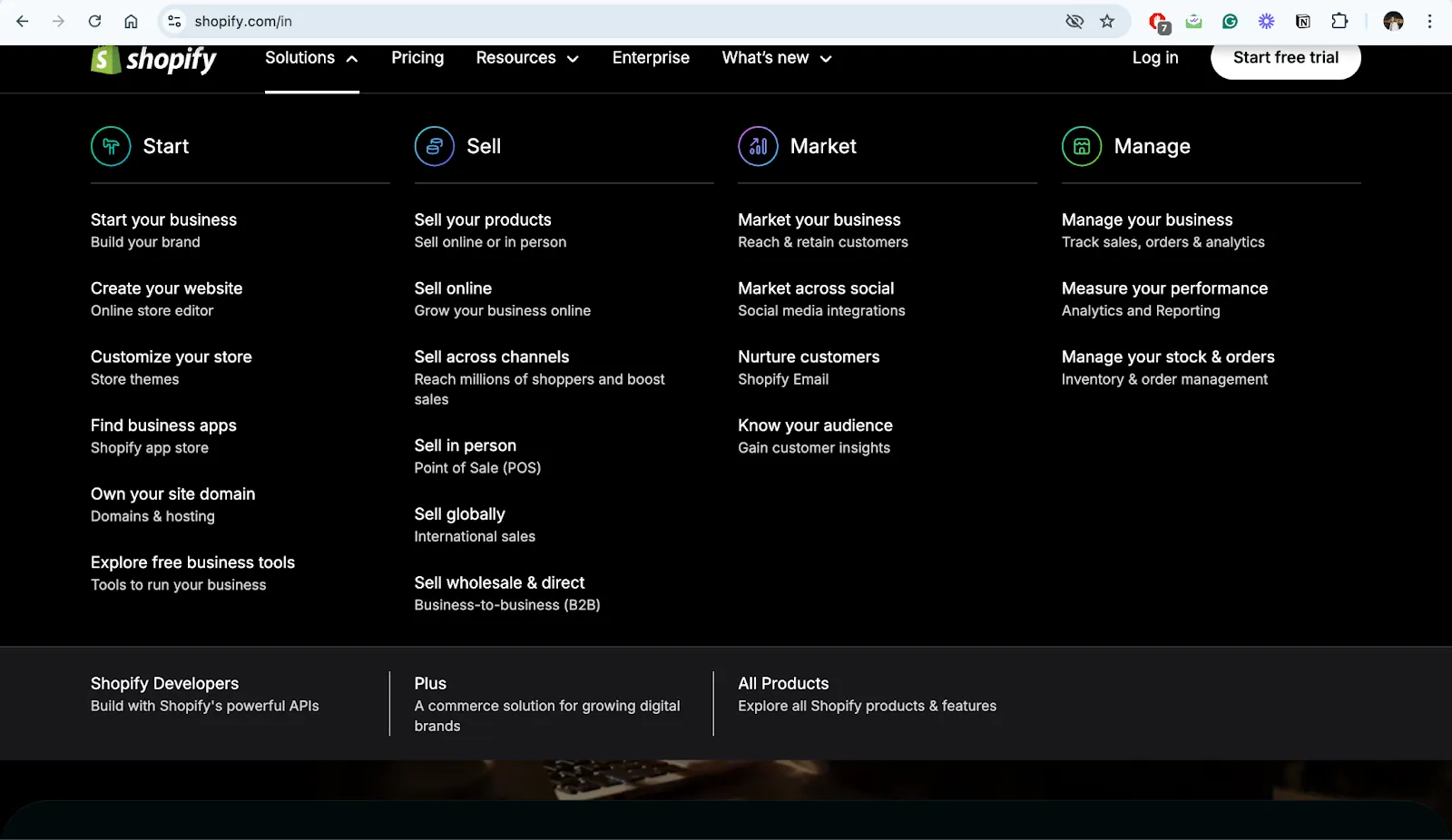Open the red extension with badge 7
1452x840 pixels.
1159,22
